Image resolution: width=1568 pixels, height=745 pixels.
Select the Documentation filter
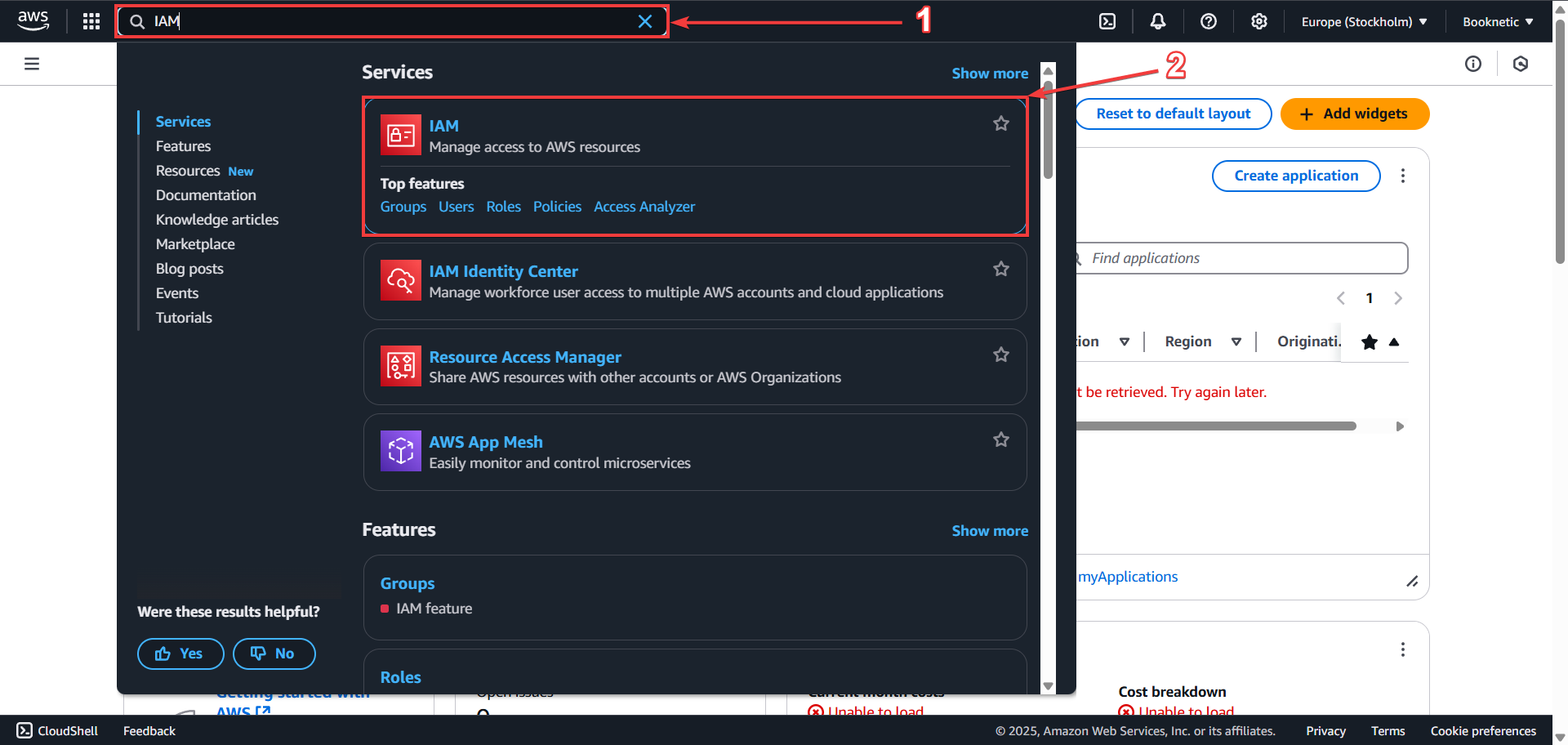pyautogui.click(x=206, y=195)
